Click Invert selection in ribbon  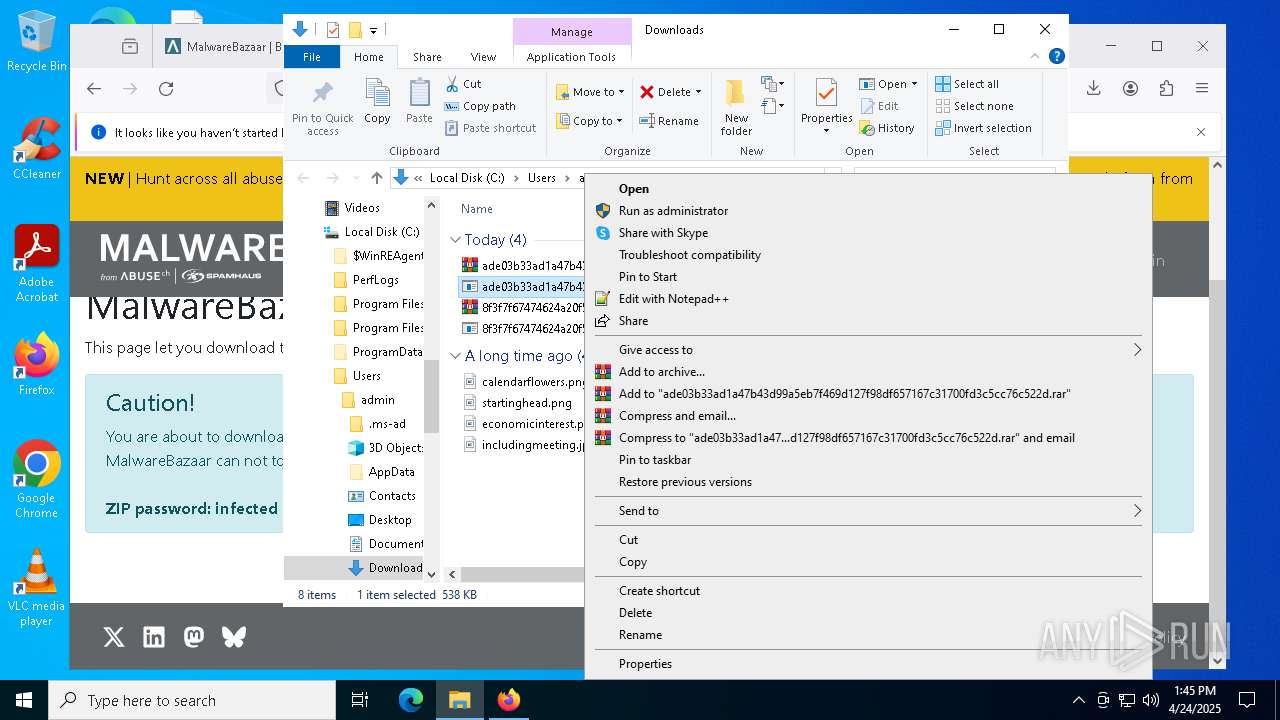coord(983,128)
